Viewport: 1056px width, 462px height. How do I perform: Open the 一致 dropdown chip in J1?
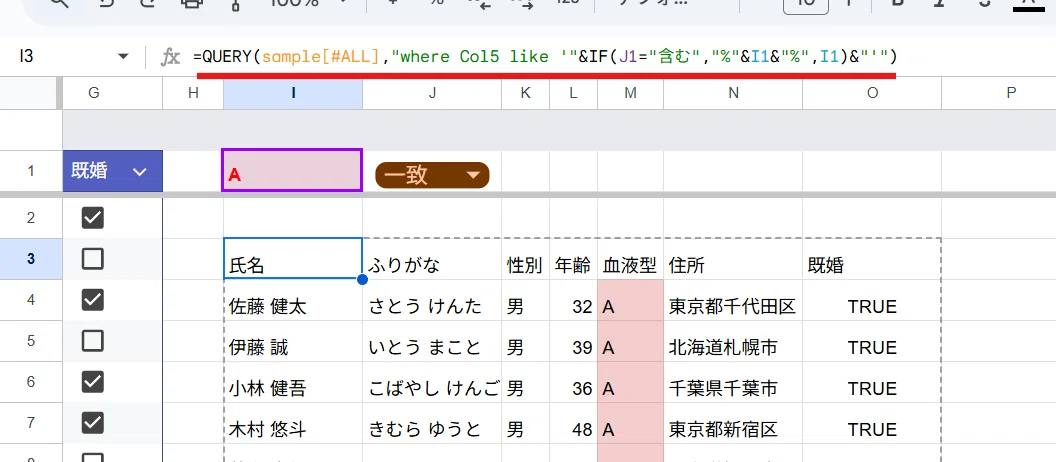click(432, 175)
